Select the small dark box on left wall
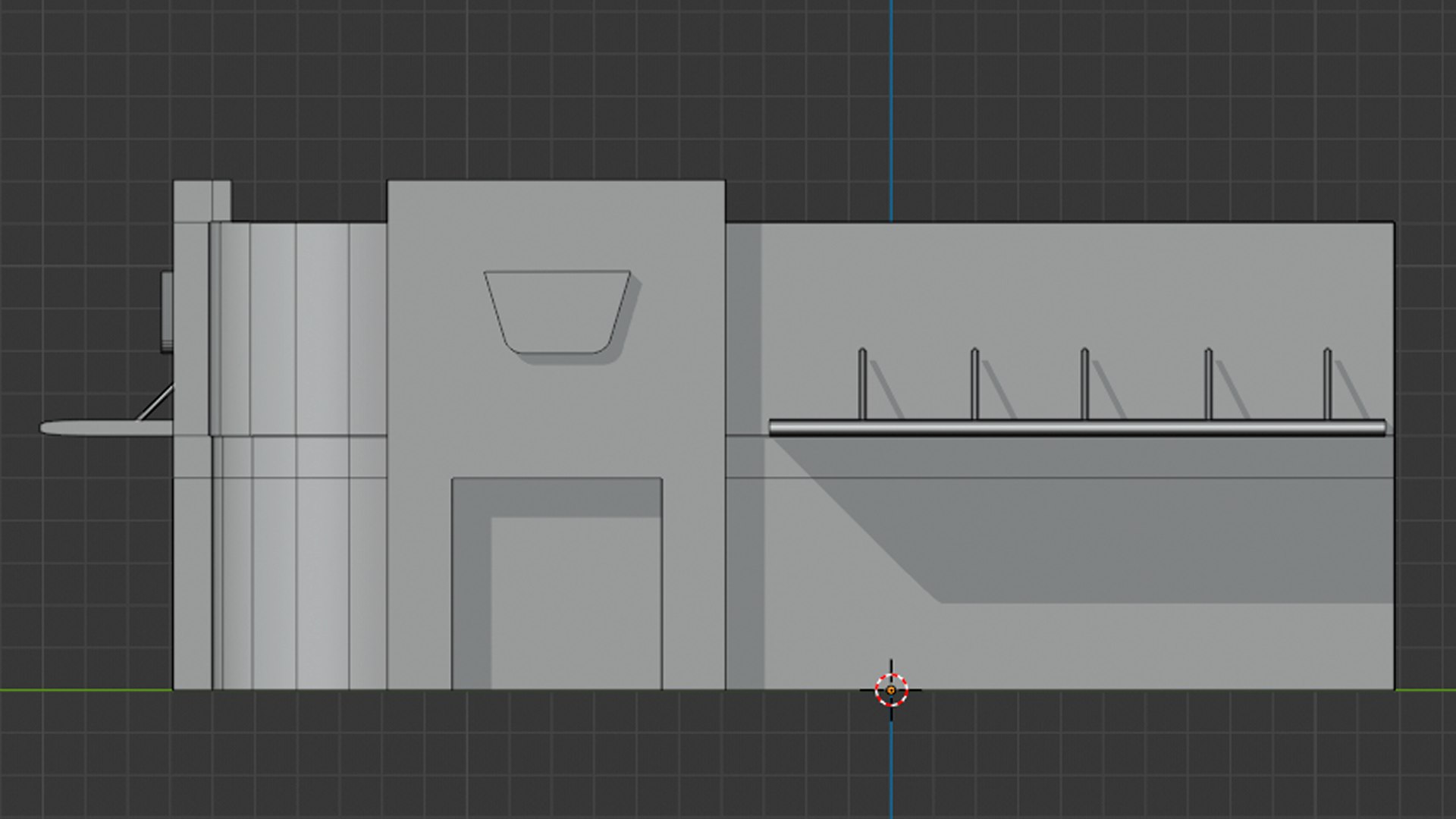The width and height of the screenshot is (1456, 819). click(x=167, y=312)
